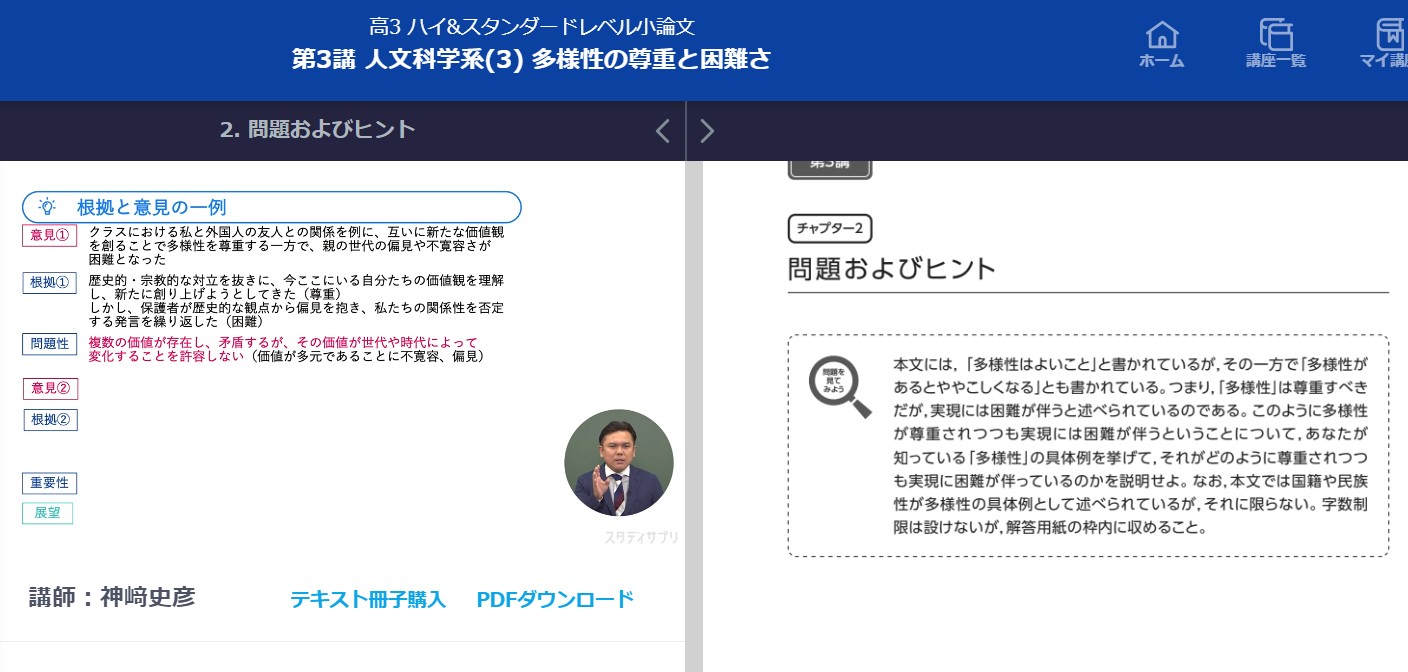Viewport: 1408px width, 672px height.
Task: Select the 意見② label badge
Action: (49, 388)
